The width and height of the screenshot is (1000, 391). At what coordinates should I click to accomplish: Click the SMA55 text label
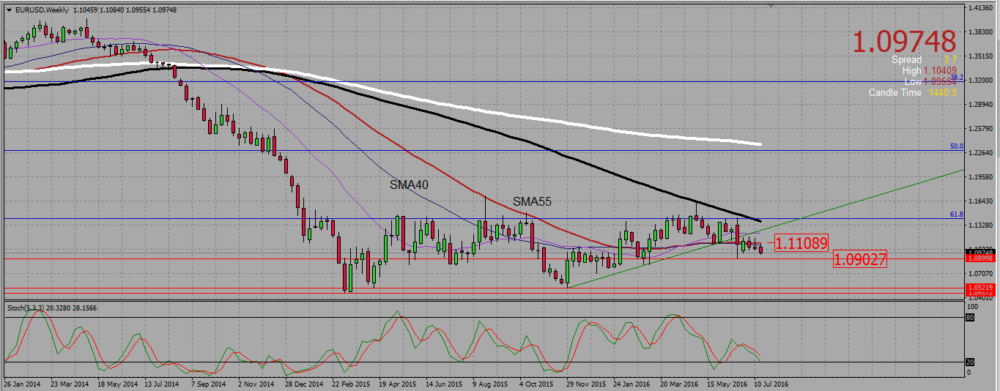532,202
